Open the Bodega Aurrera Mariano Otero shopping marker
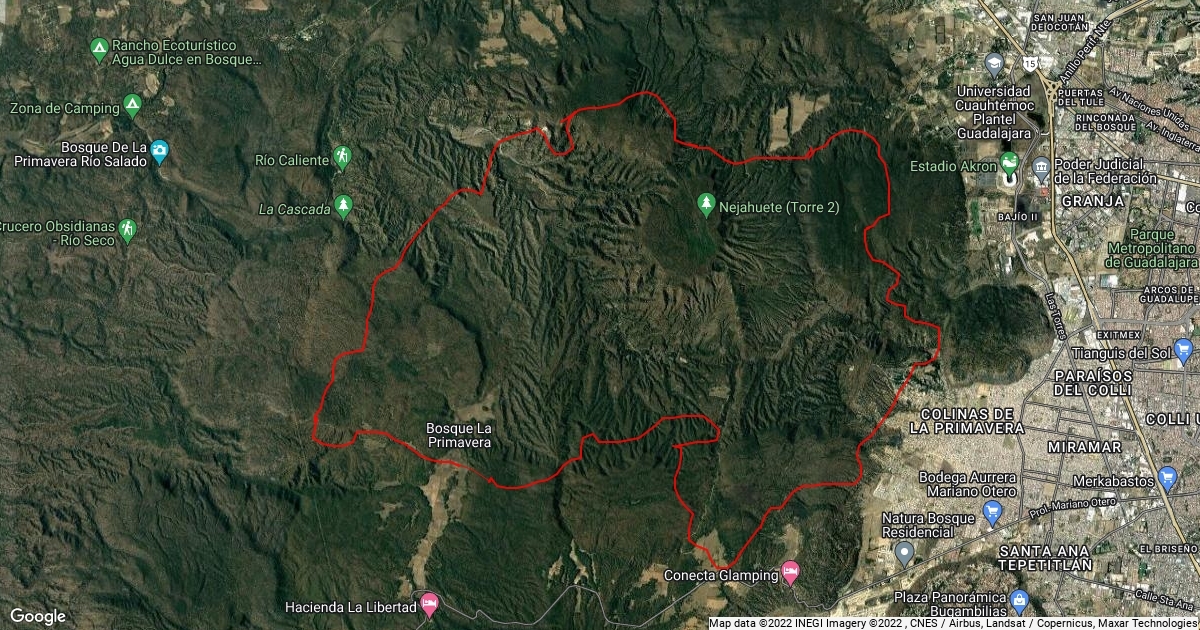 point(992,512)
